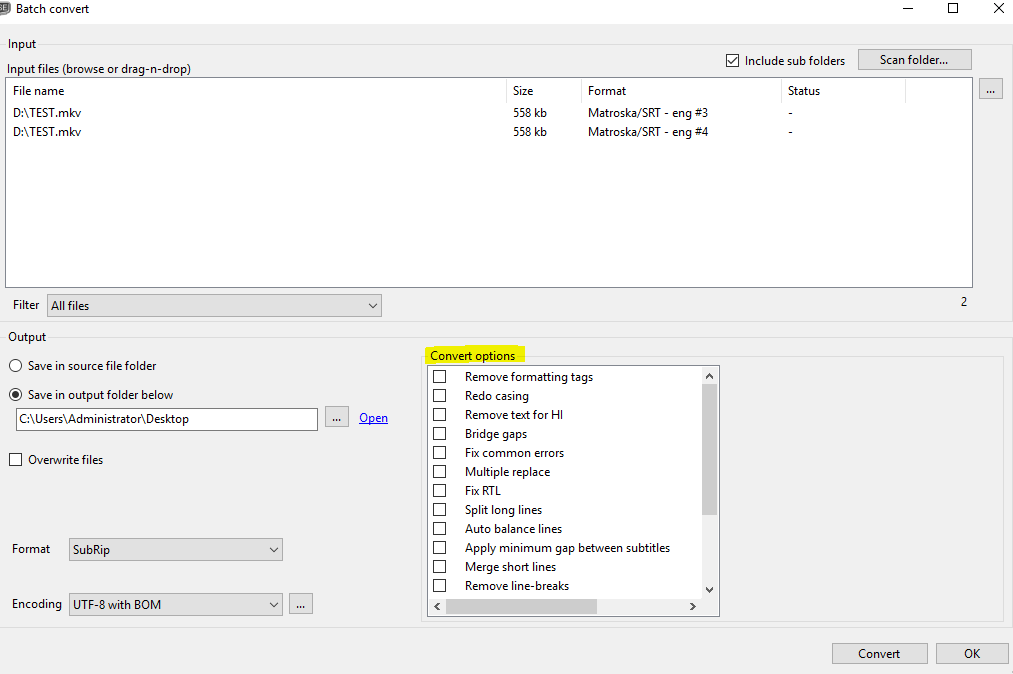This screenshot has height=674, width=1013.
Task: Open encoding settings via "..." beside Encoding dropdown
Action: 301,603
